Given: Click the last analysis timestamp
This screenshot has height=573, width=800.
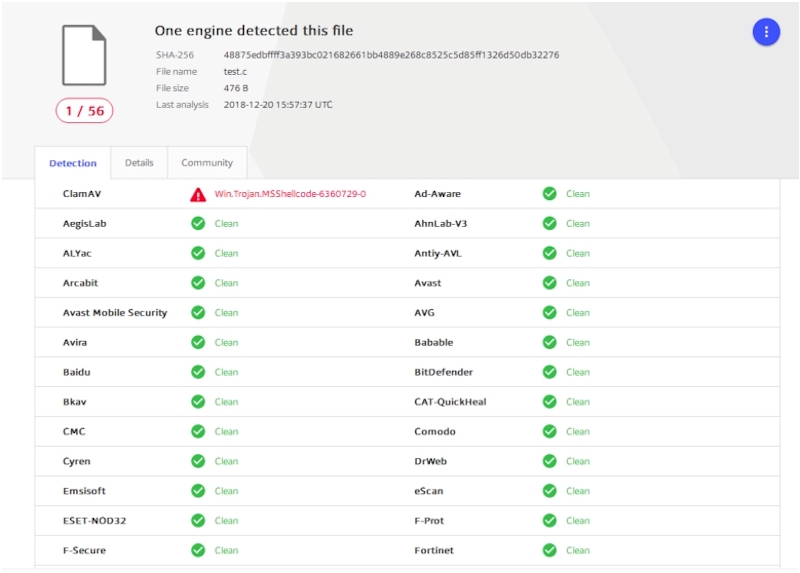Looking at the screenshot, I should [x=278, y=105].
